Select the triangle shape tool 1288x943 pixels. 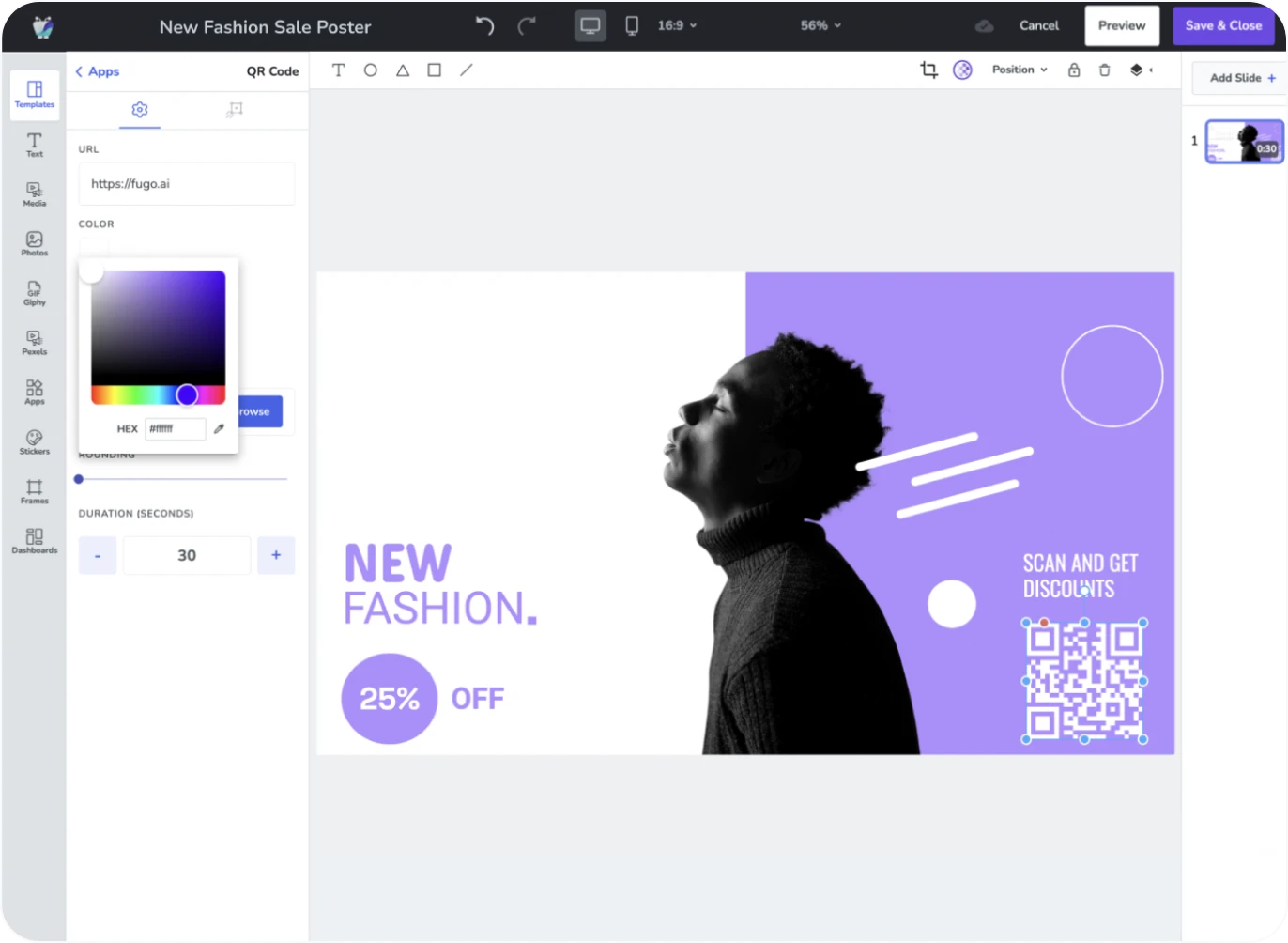tap(403, 70)
